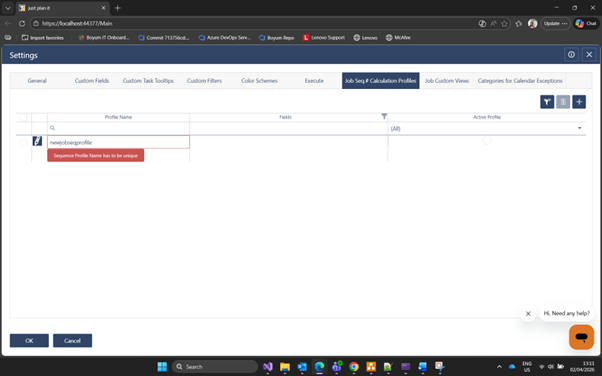Open the Execute tab
Screen dimensions: 602x376
click(x=314, y=81)
